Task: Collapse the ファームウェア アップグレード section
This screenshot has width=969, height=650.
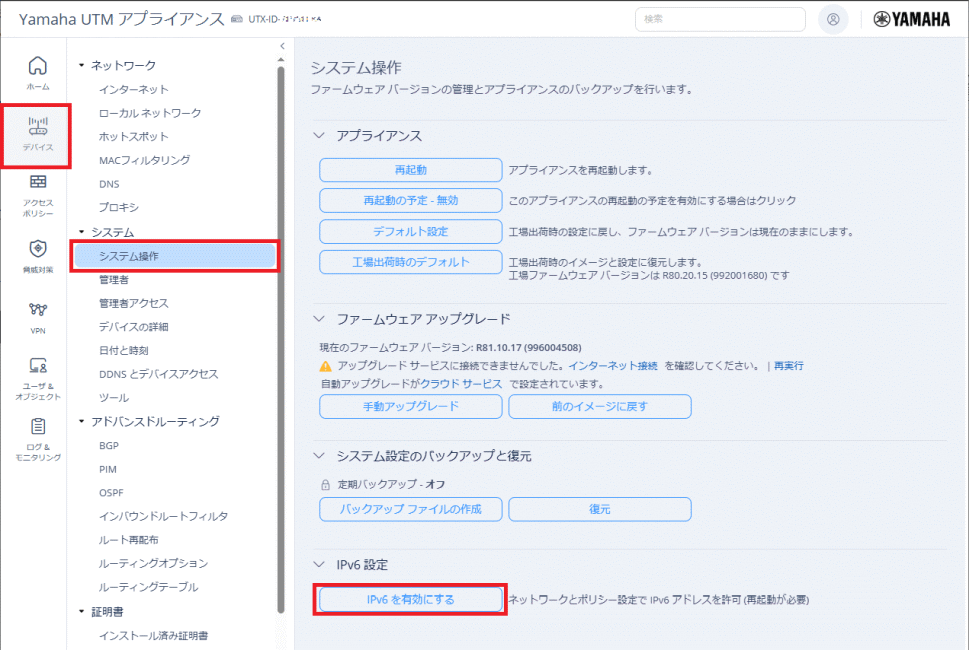Action: (320, 319)
